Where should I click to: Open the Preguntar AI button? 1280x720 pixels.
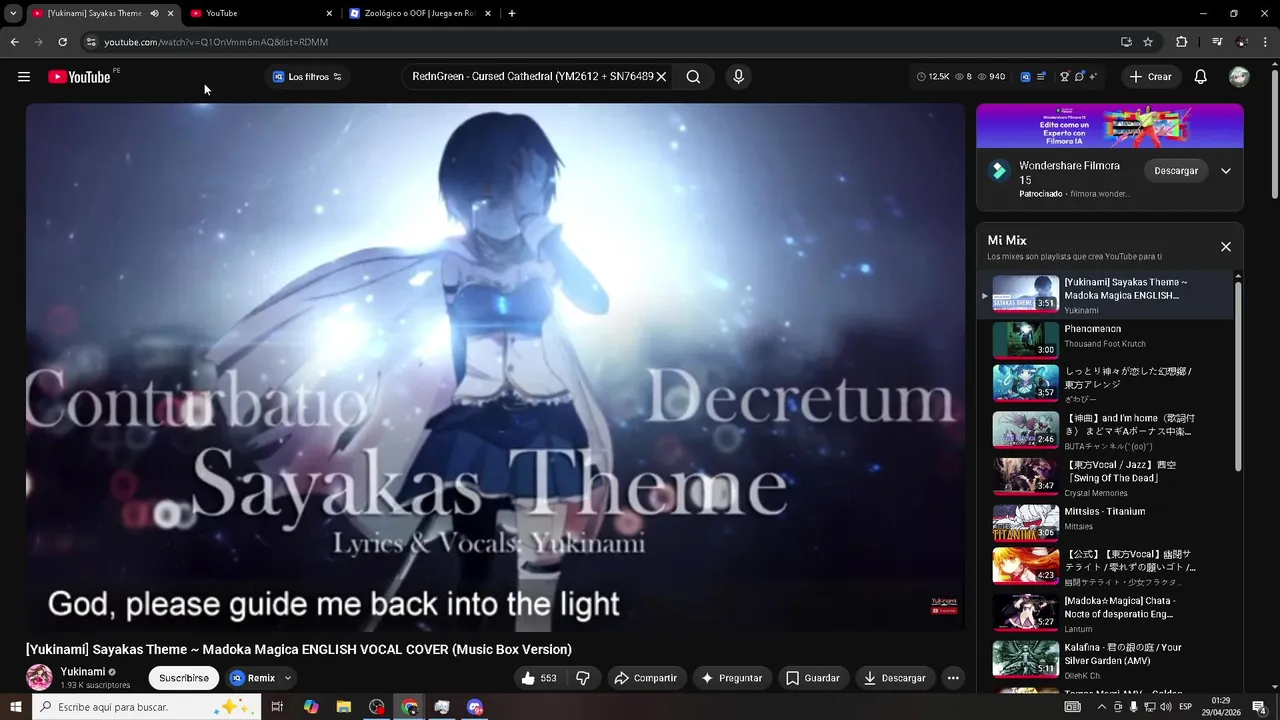click(x=732, y=678)
